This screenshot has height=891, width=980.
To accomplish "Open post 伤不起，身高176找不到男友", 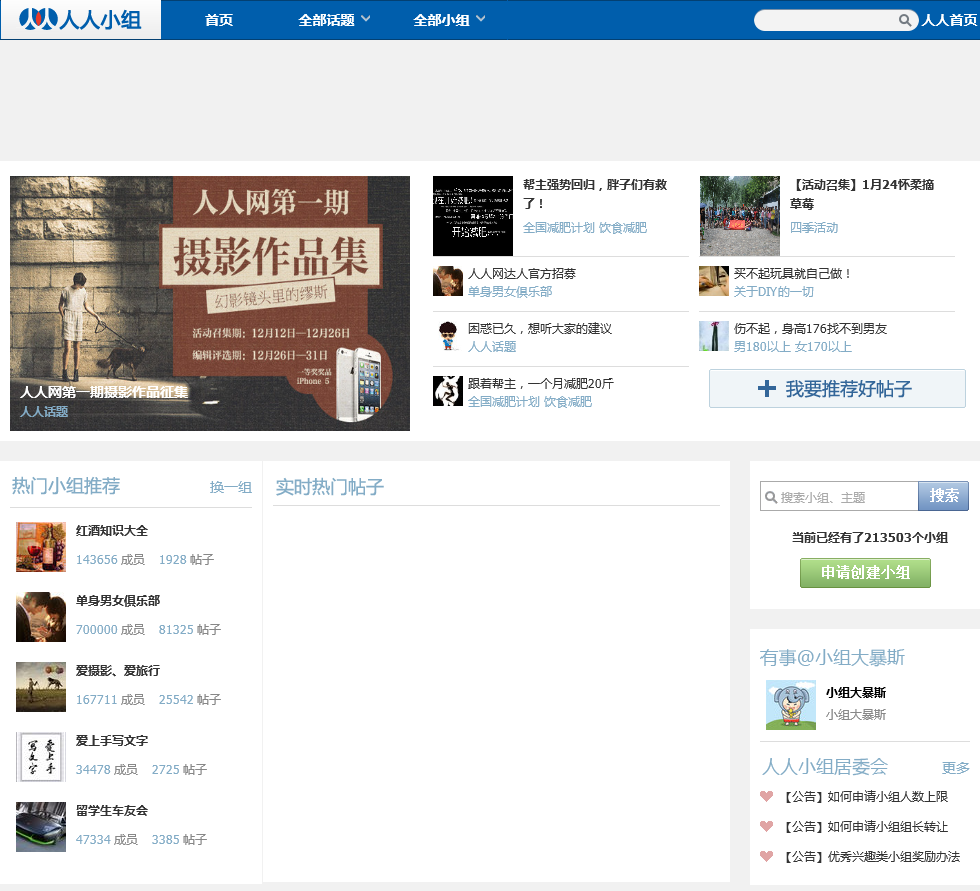I will pyautogui.click(x=811, y=329).
